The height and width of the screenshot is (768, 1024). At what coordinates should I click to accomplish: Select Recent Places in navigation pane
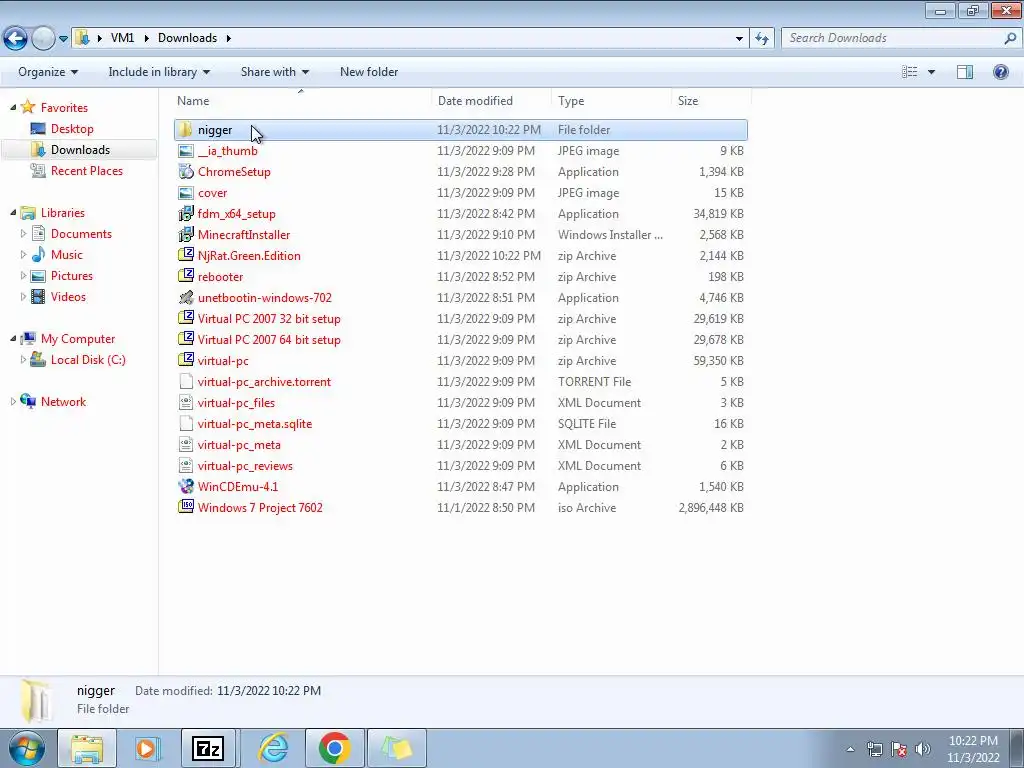tap(86, 170)
